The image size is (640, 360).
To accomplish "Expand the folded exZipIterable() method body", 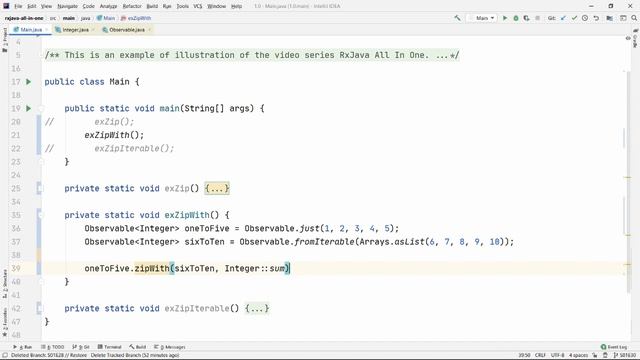I will (257, 309).
